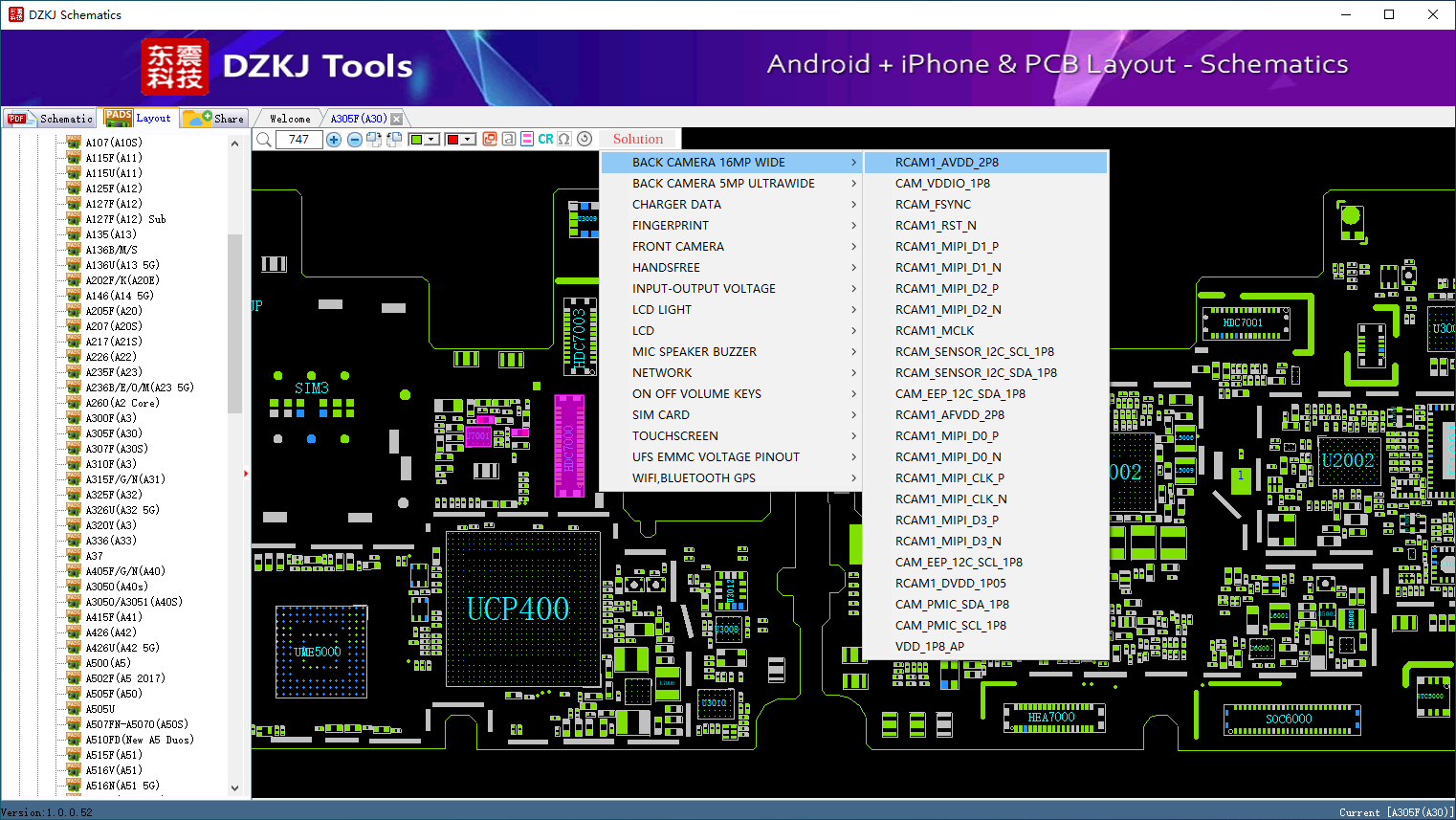This screenshot has width=1456, height=820.
Task: Click the magnifier search icon in toolbar
Action: (x=264, y=140)
